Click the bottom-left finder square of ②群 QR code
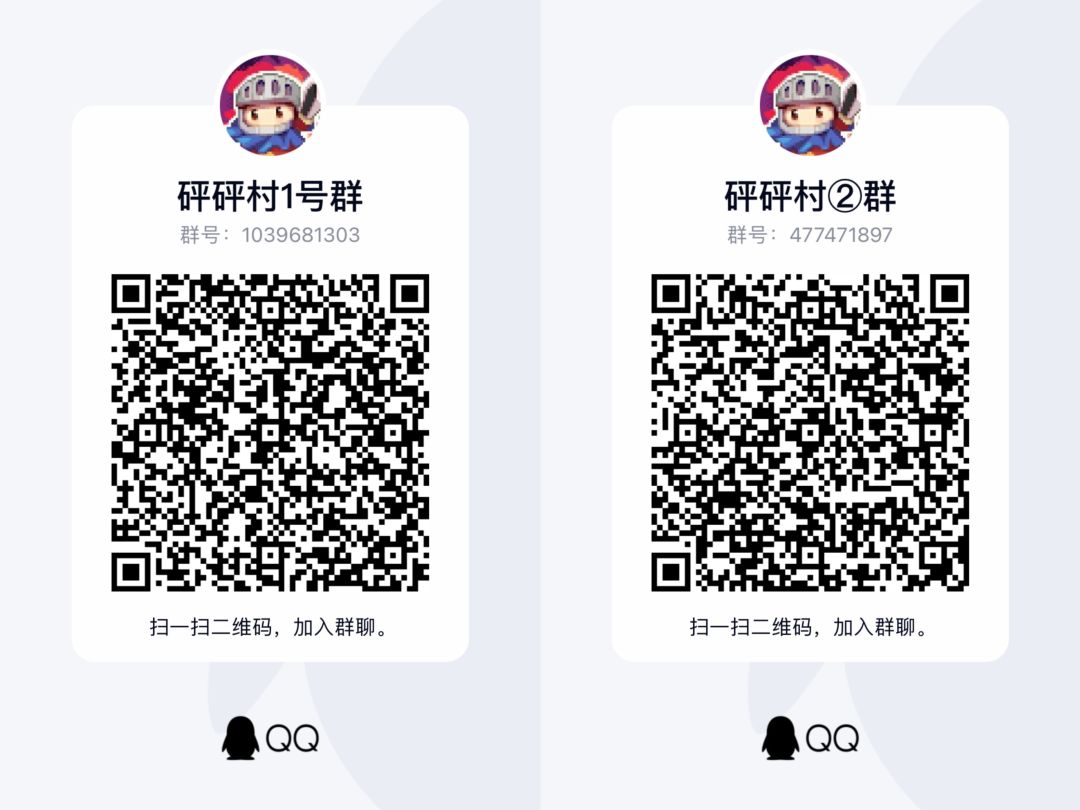 pyautogui.click(x=671, y=572)
